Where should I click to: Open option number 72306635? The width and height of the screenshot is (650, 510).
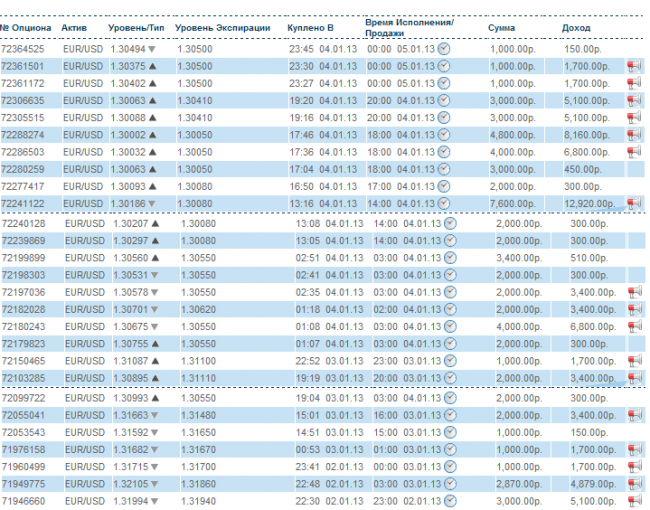(x=22, y=100)
